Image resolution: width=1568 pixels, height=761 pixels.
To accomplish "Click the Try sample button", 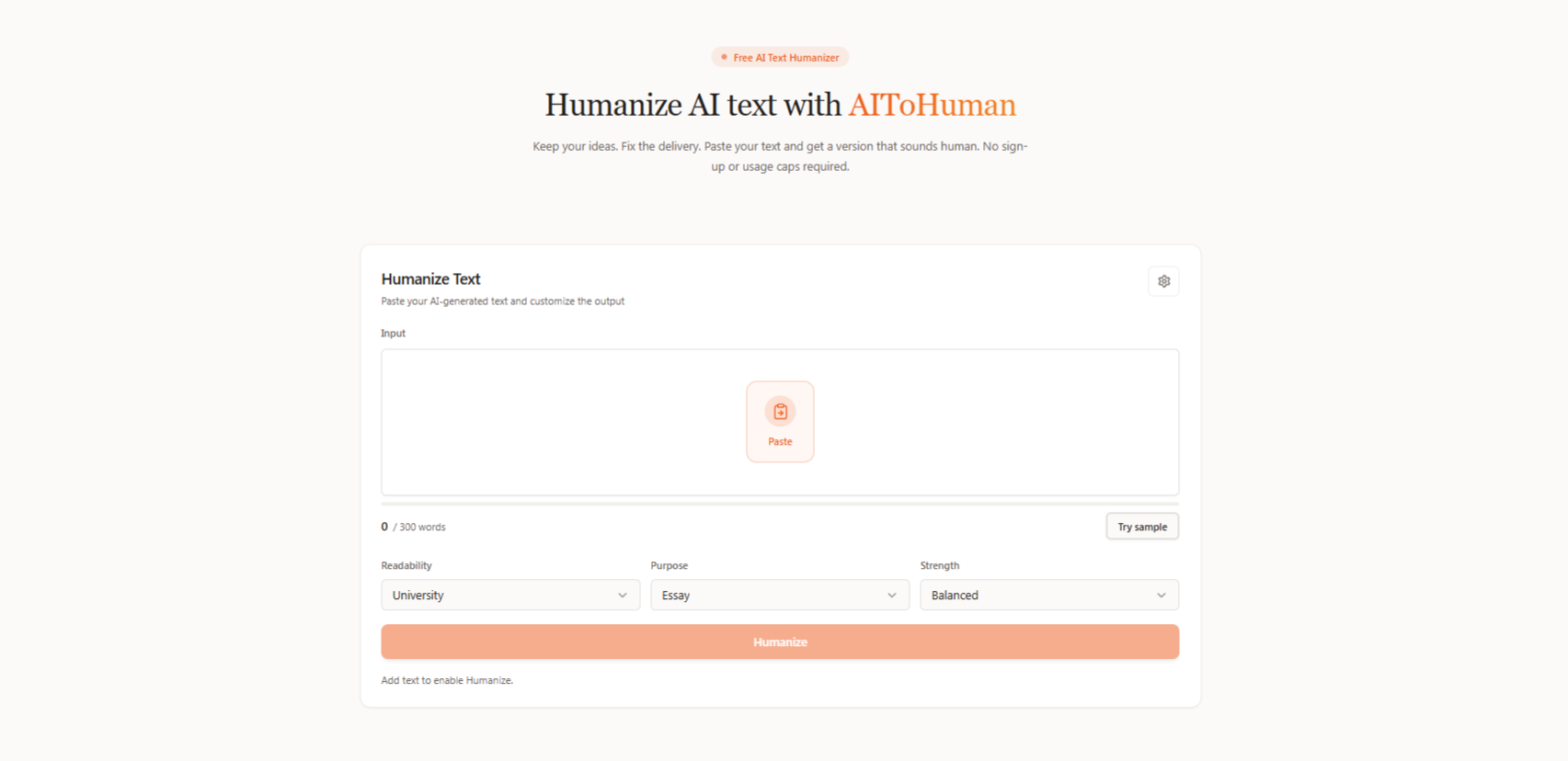I will coord(1142,527).
